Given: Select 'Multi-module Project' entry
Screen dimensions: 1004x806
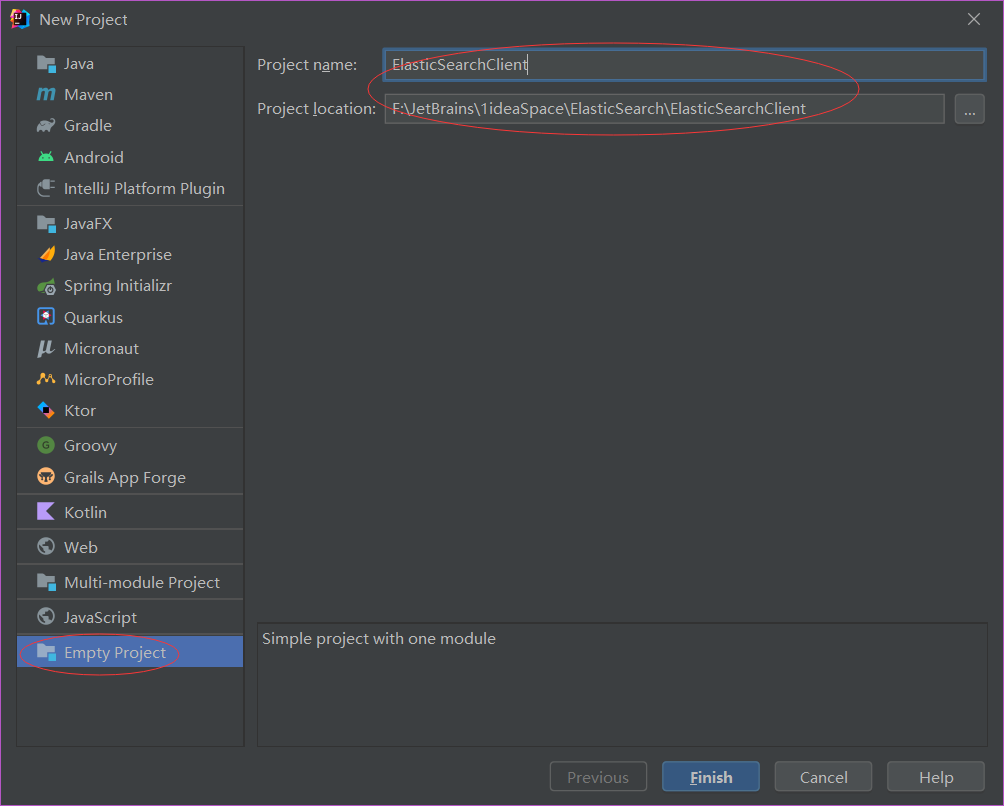Looking at the screenshot, I should [x=142, y=583].
